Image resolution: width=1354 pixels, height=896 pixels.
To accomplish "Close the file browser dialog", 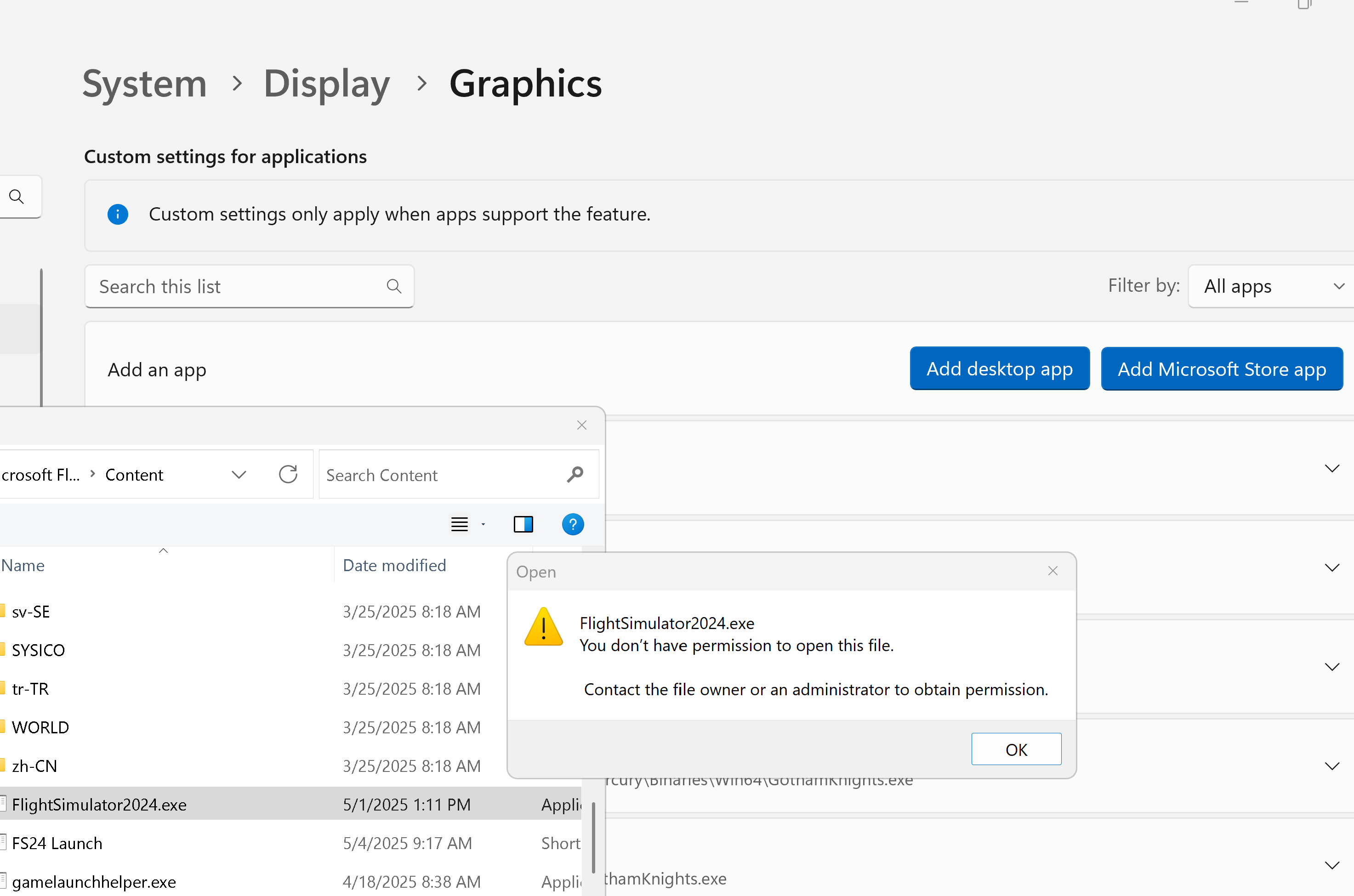I will [582, 425].
